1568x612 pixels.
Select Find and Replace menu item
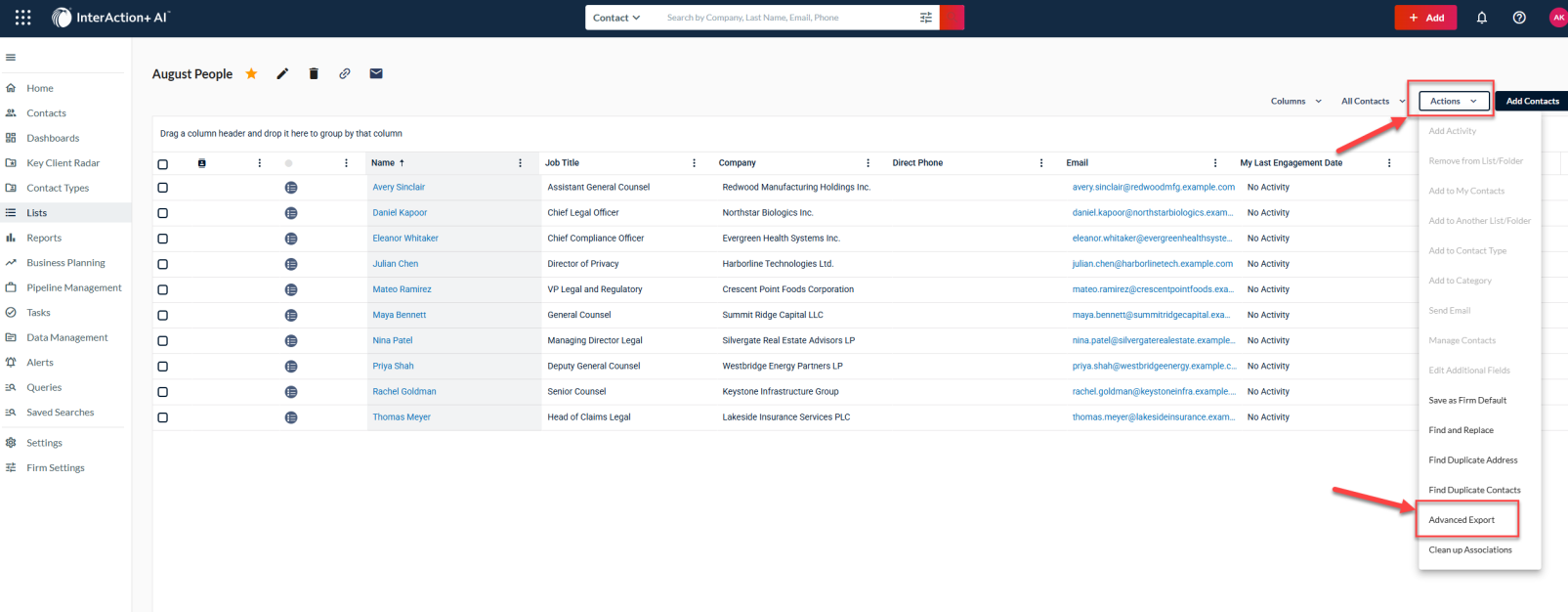(1461, 430)
